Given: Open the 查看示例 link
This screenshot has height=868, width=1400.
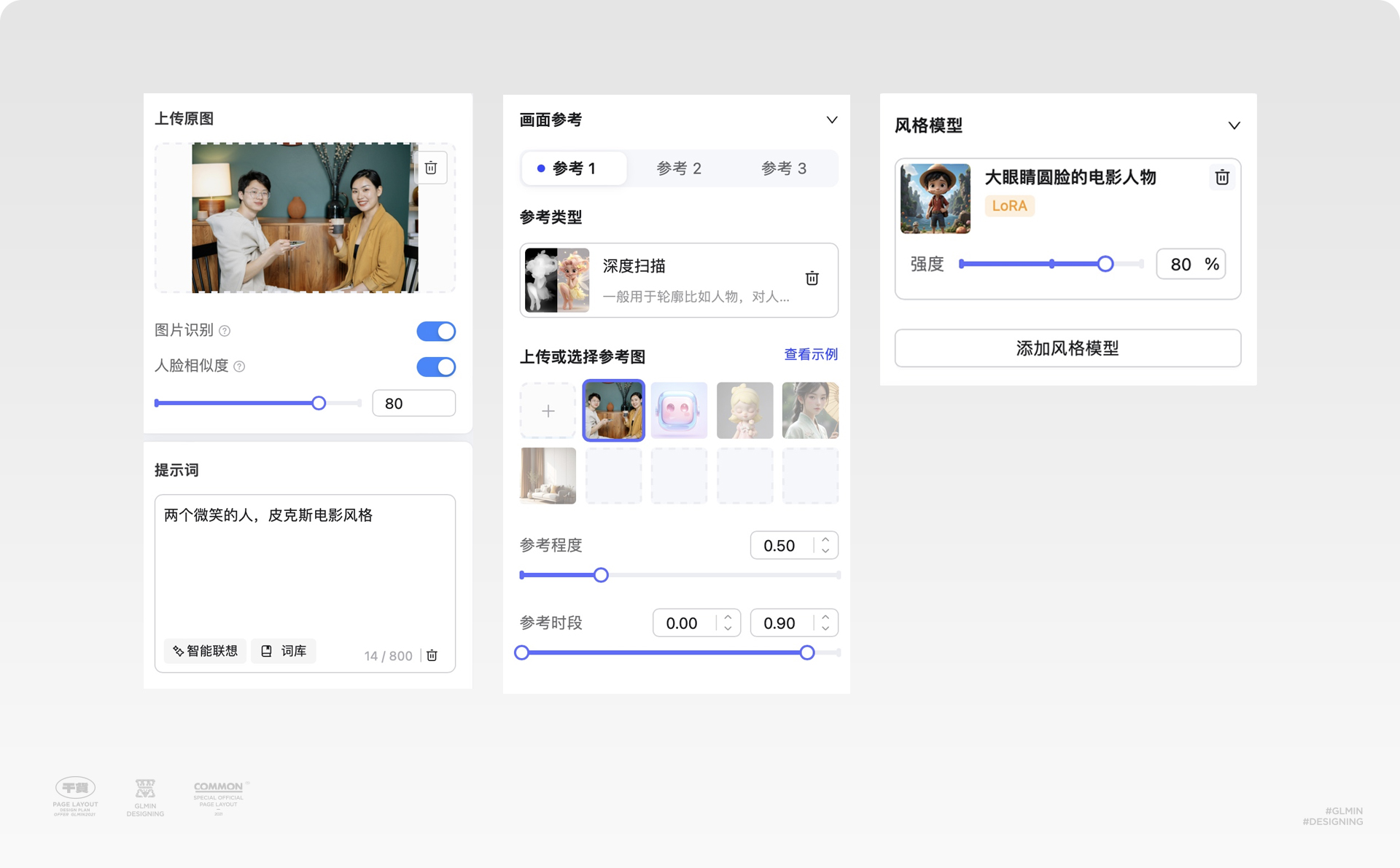Looking at the screenshot, I should [810, 354].
